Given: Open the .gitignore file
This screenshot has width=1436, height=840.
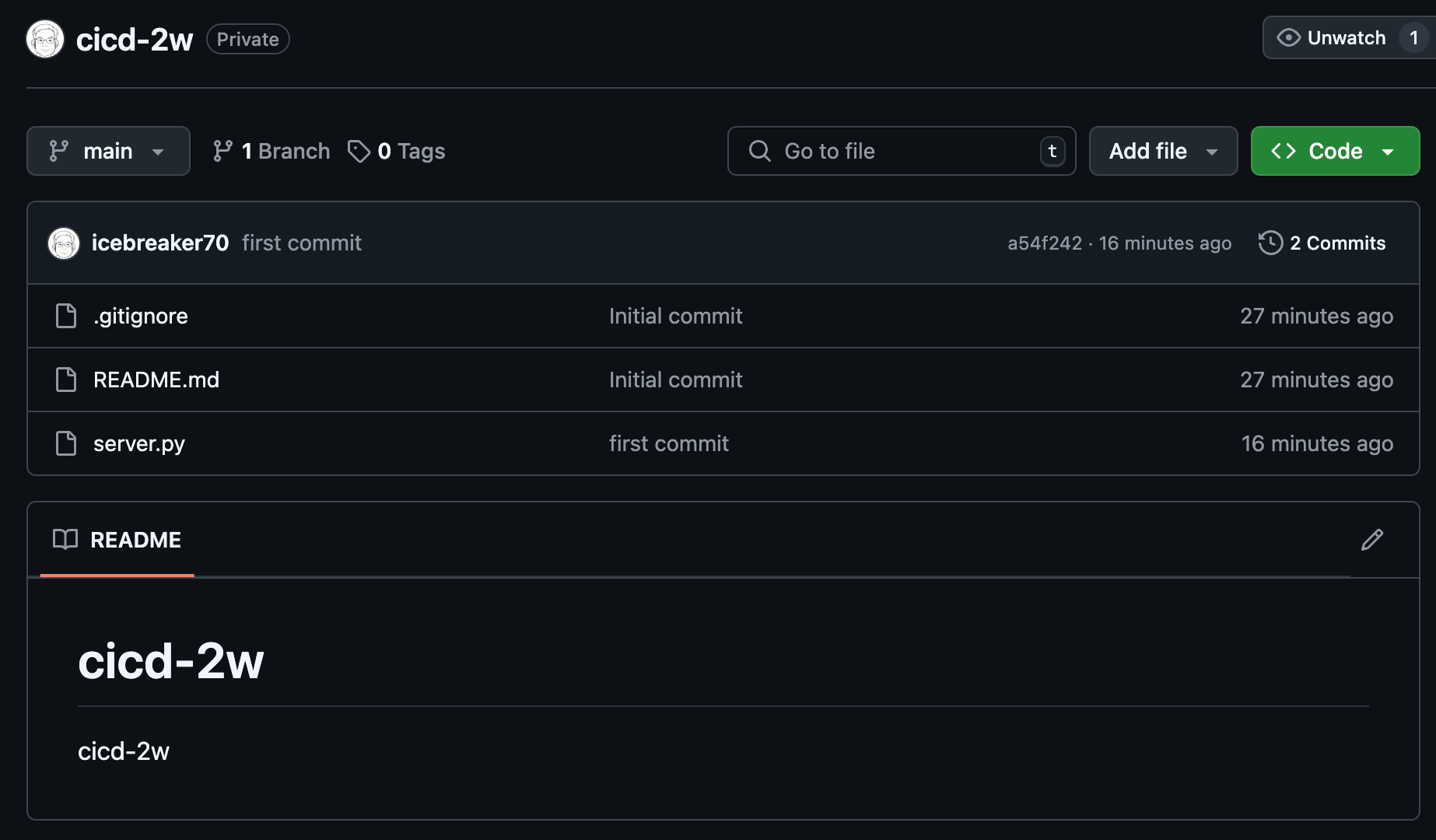Looking at the screenshot, I should pyautogui.click(x=141, y=316).
